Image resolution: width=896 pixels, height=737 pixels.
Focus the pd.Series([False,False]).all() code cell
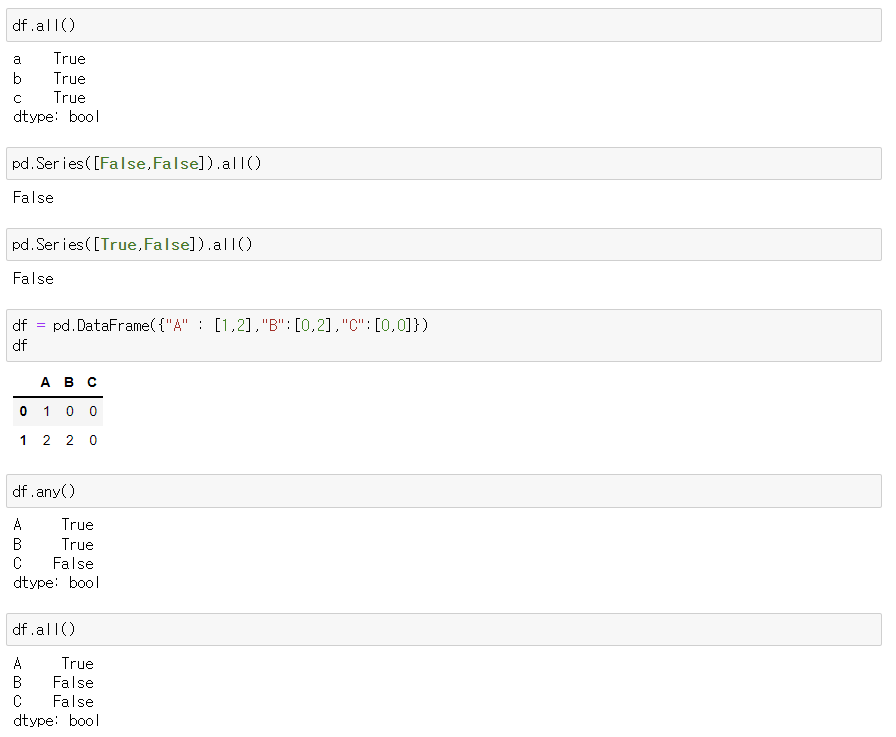443,163
